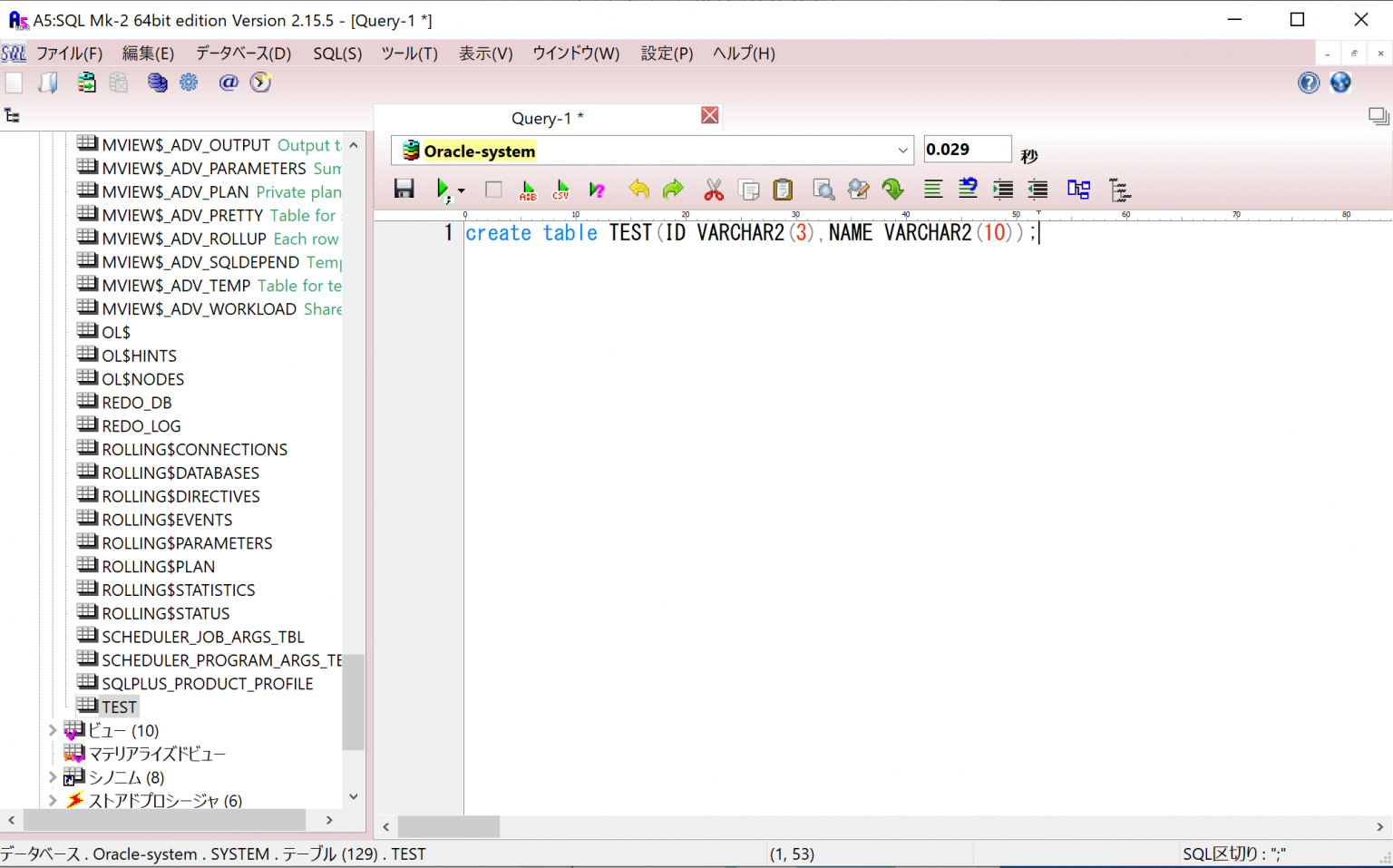Close the Query-1 tab with red X
The width and height of the screenshot is (1393, 868).
tap(710, 115)
